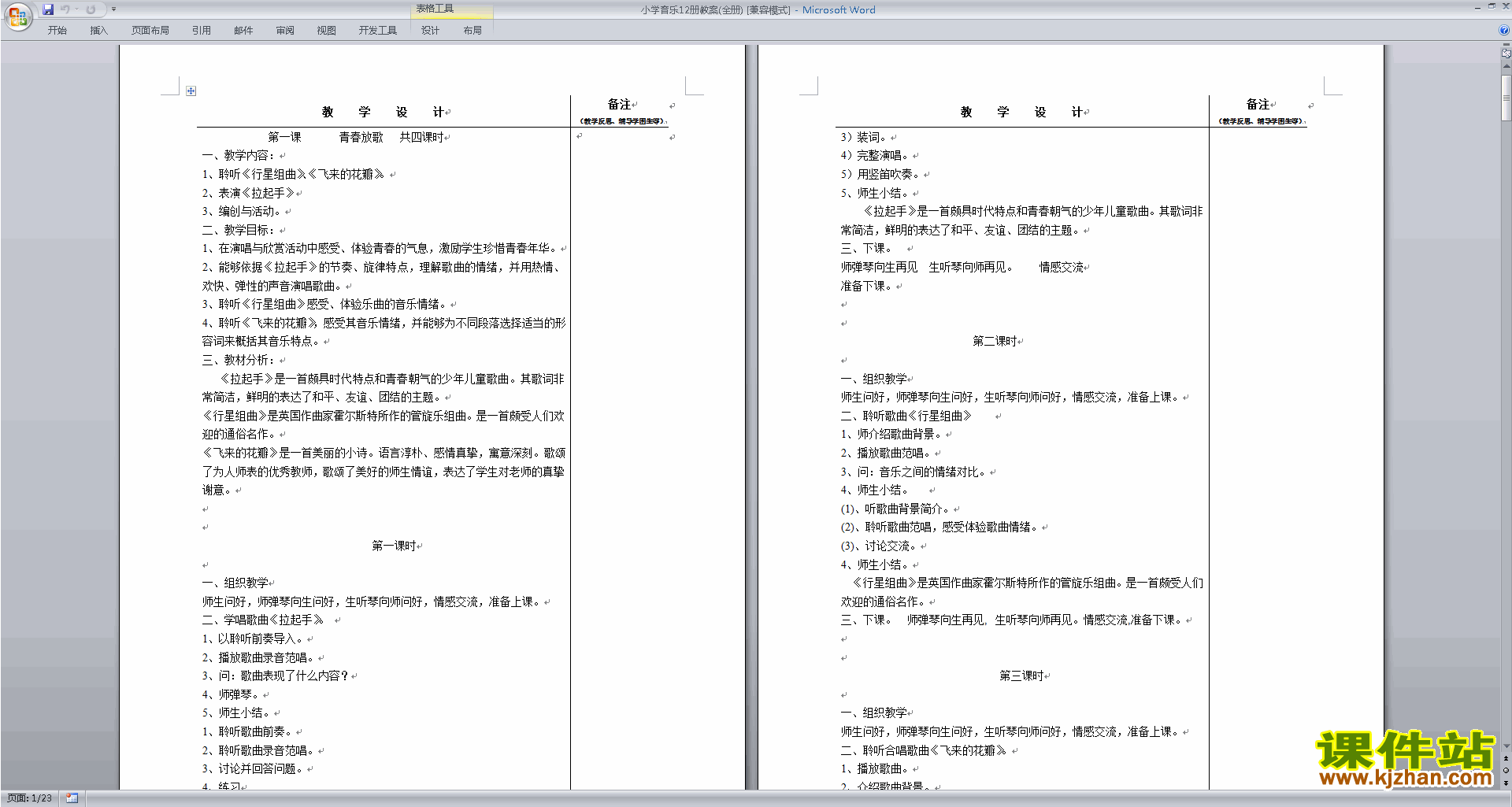Click the left page 教学设计 heading
Screen dimensions: 1512x807
pyautogui.click(x=385, y=112)
